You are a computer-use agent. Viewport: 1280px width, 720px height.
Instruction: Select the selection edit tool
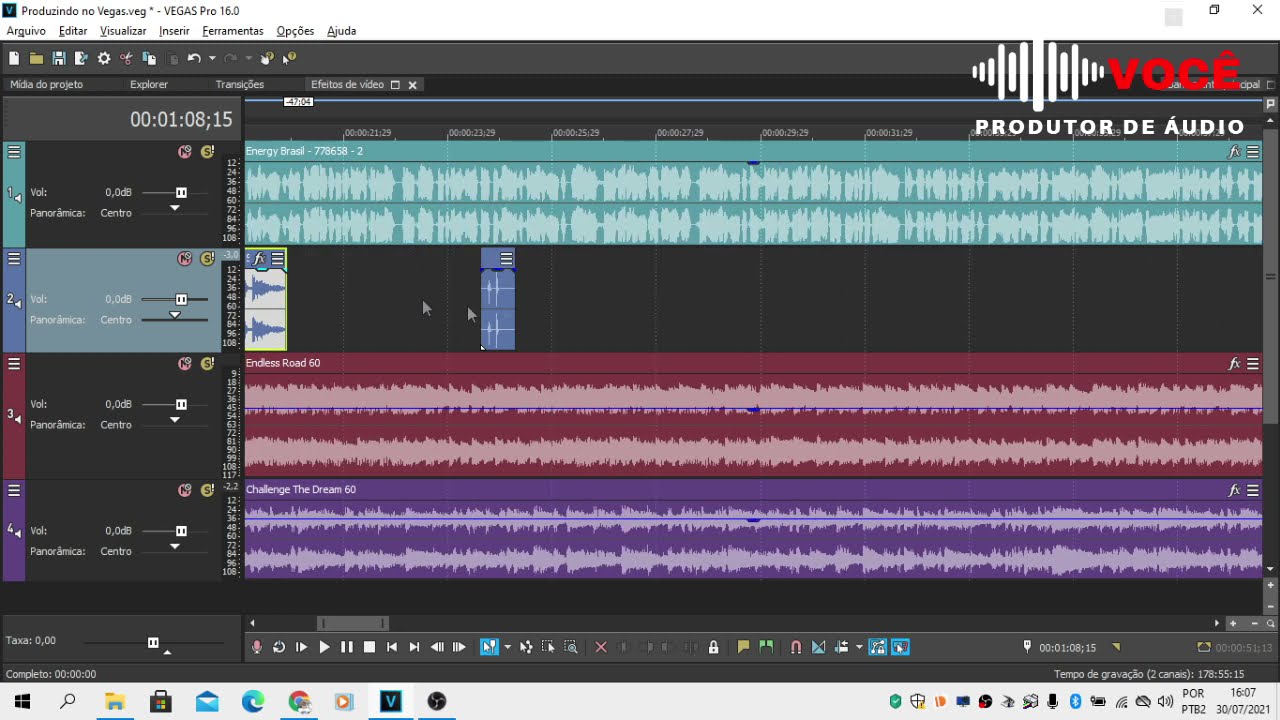[x=549, y=647]
